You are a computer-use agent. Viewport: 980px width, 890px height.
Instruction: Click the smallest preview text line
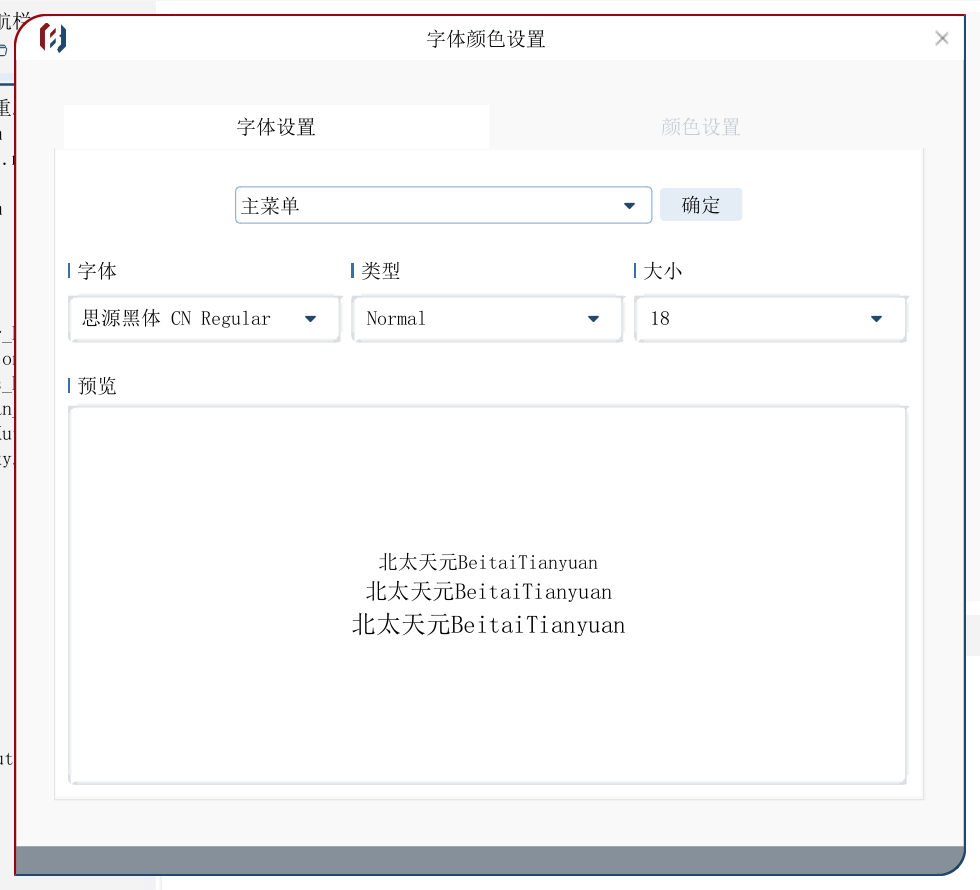(488, 563)
